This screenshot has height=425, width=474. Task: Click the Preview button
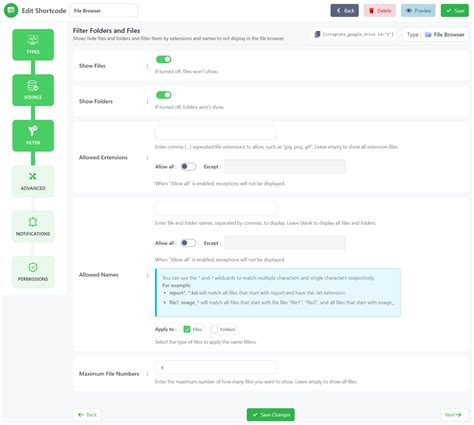pos(418,11)
